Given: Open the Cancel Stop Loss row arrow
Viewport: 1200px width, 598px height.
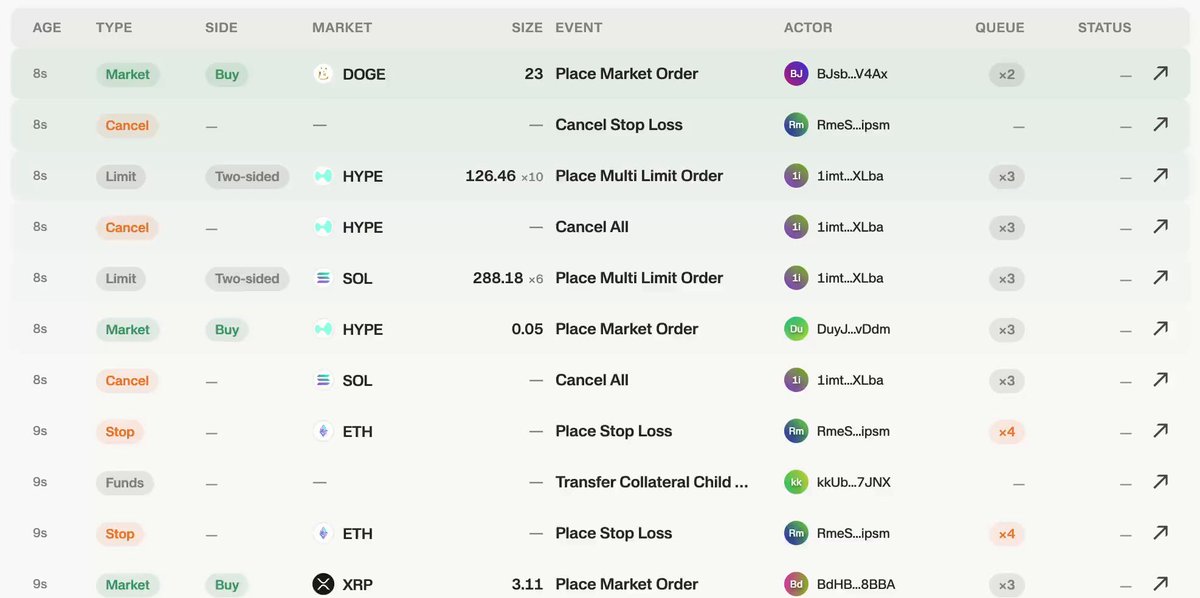Looking at the screenshot, I should pyautogui.click(x=1160, y=125).
